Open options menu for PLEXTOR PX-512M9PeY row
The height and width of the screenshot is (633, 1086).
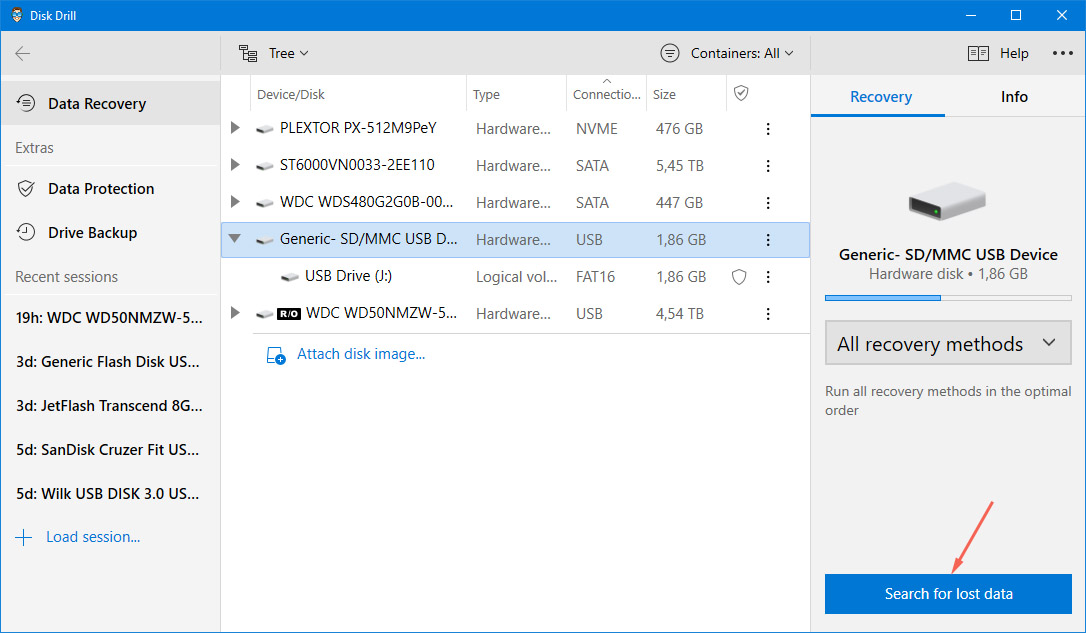coord(767,129)
